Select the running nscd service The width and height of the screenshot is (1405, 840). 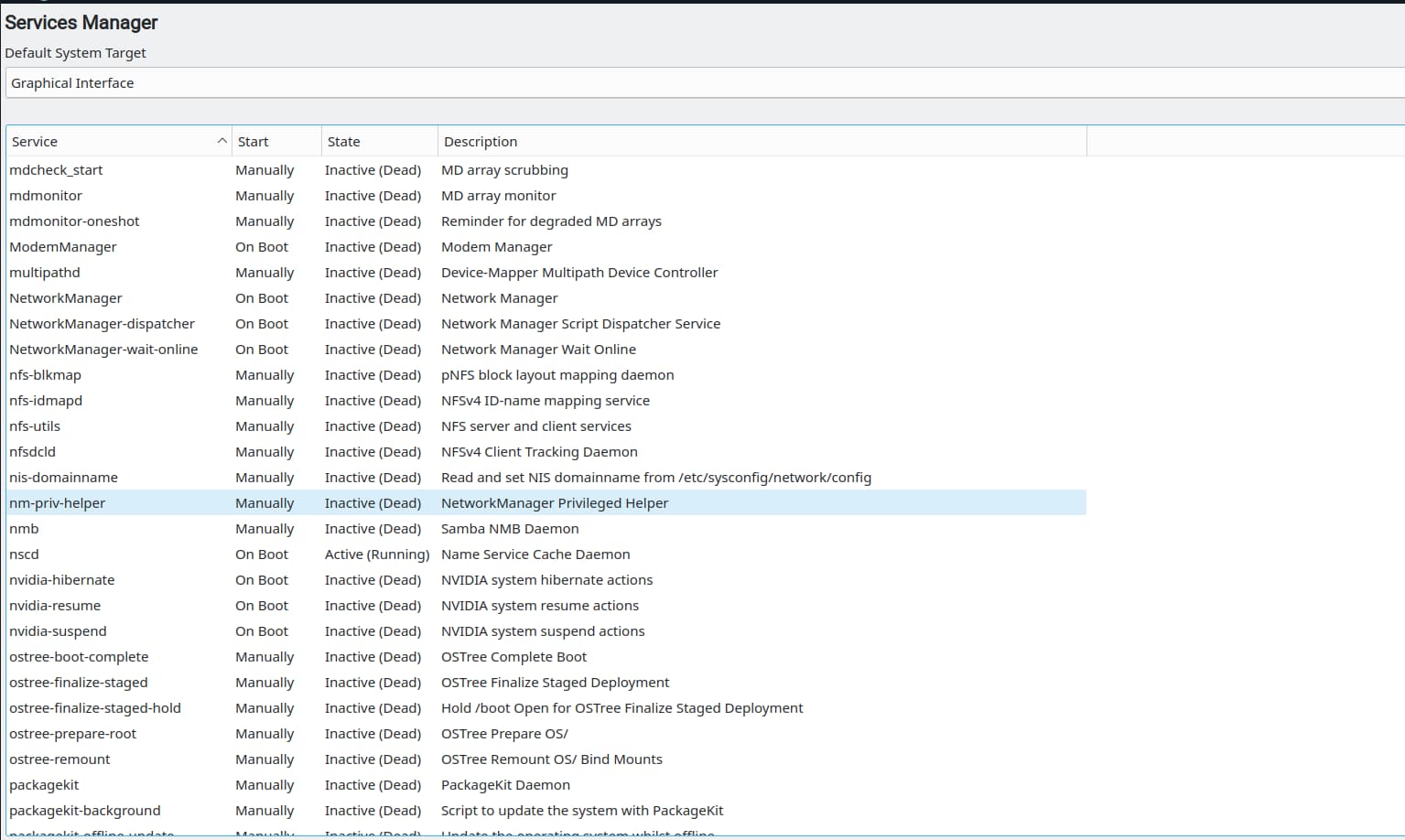tap(275, 554)
